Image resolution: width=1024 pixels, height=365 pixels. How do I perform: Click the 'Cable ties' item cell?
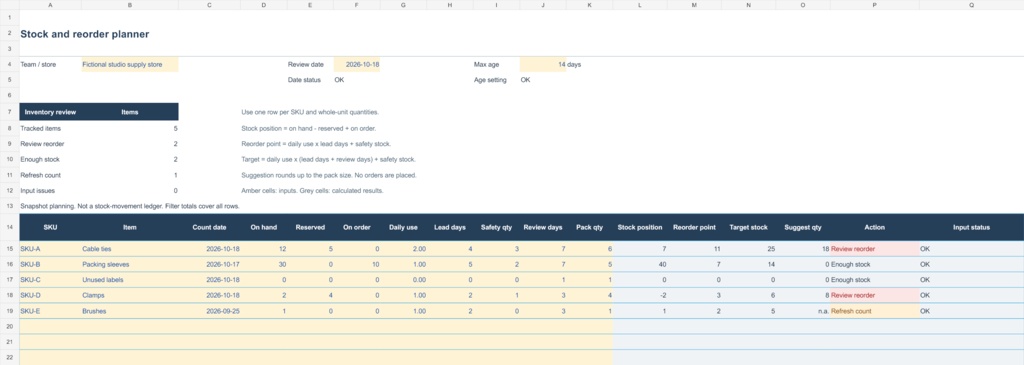click(x=129, y=249)
